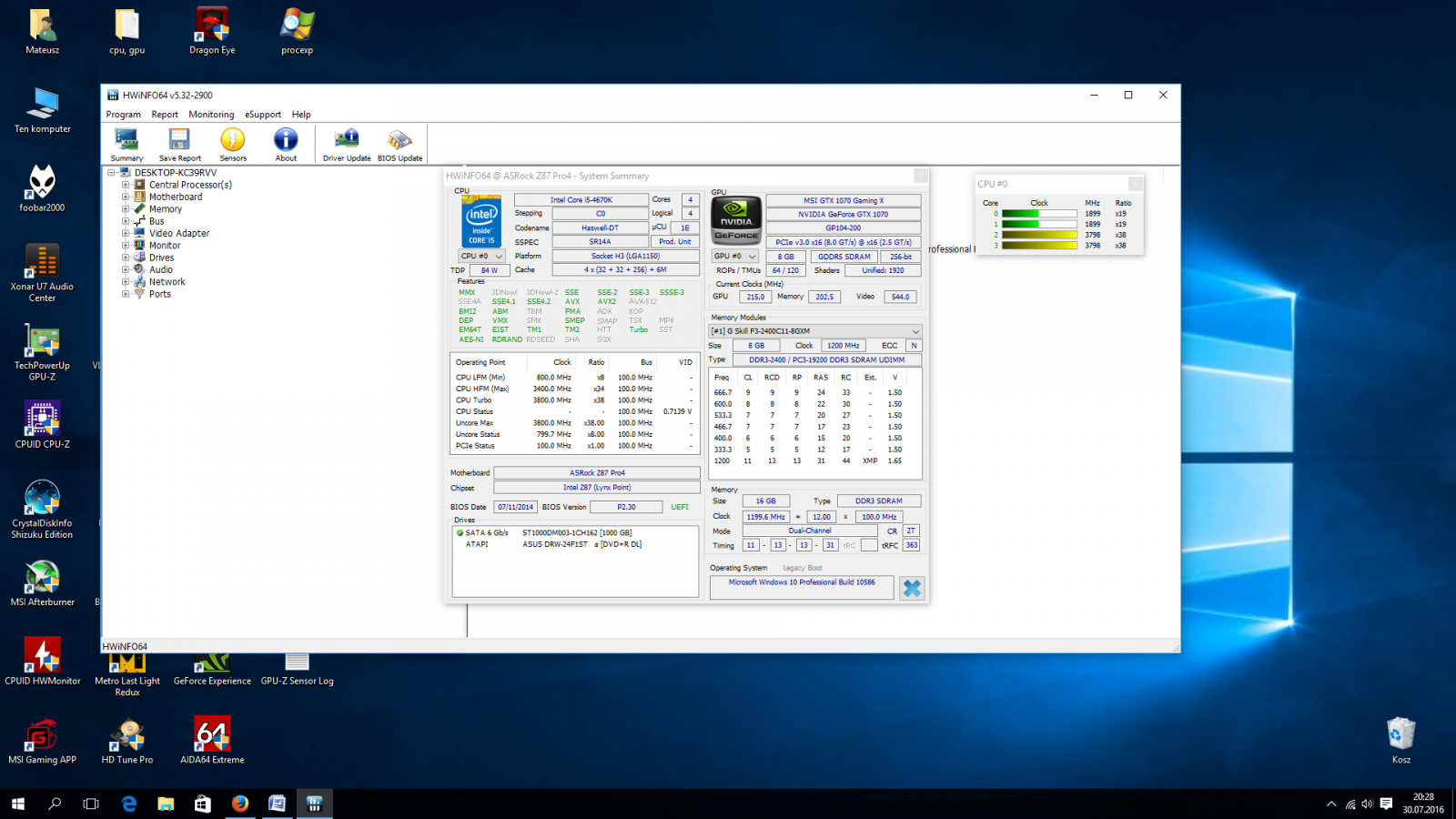Expand the Motherboard tree node
Viewport: 1456px width, 819px height.
pos(126,197)
